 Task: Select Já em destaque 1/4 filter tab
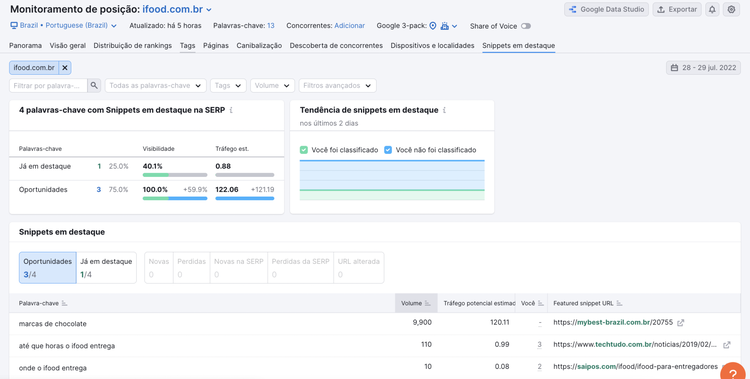tap(106, 268)
